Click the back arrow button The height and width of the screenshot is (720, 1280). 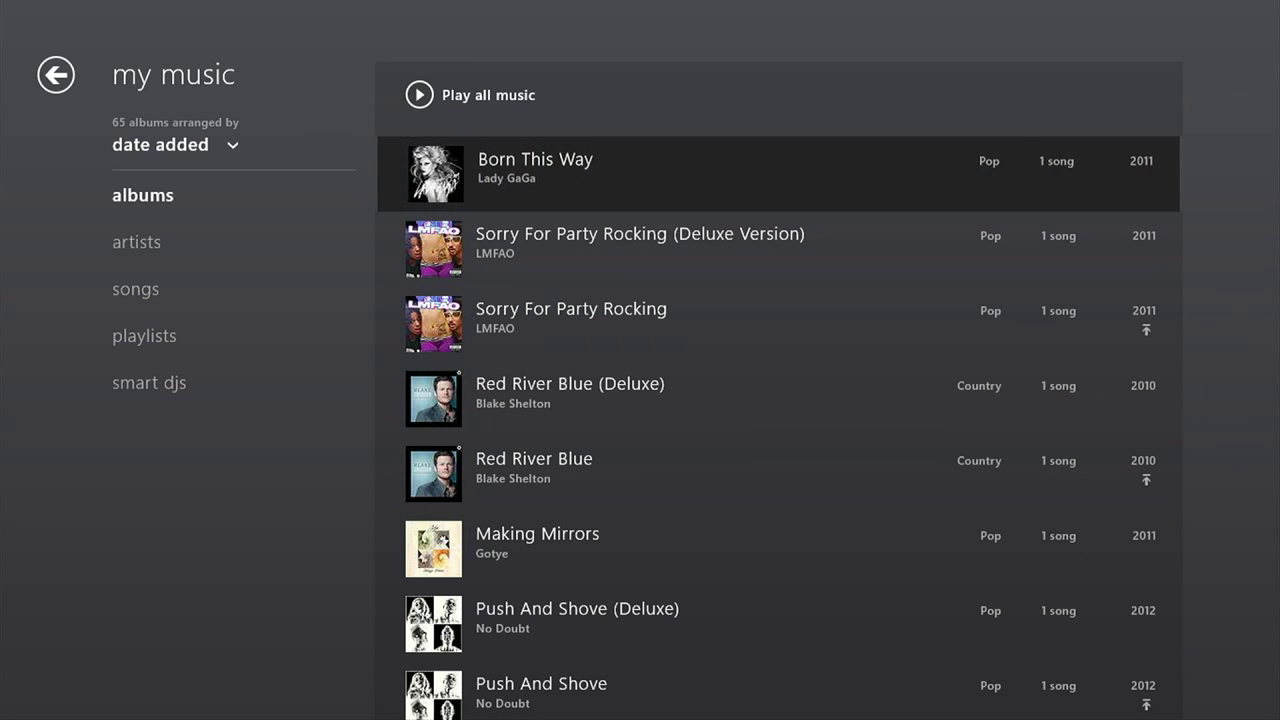56,75
